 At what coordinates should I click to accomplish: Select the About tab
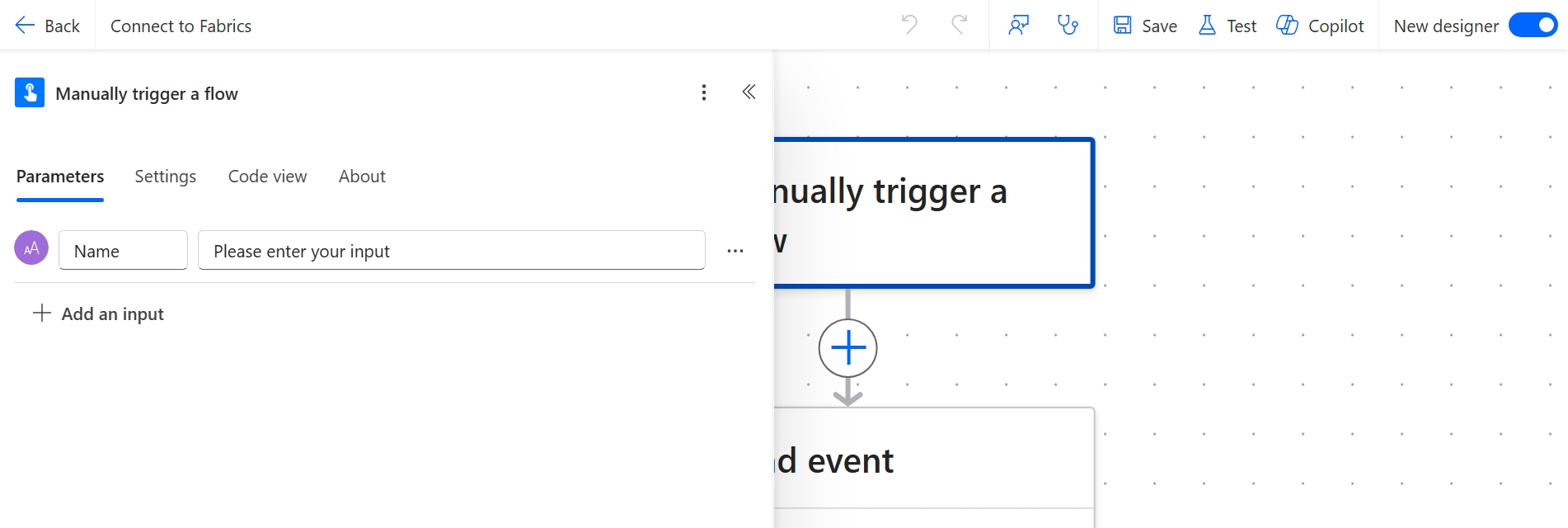(x=362, y=177)
